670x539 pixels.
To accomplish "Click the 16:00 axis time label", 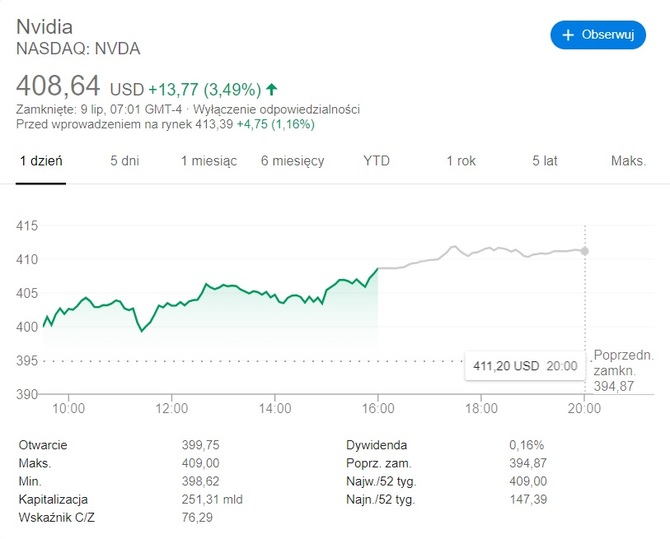I will [x=378, y=408].
